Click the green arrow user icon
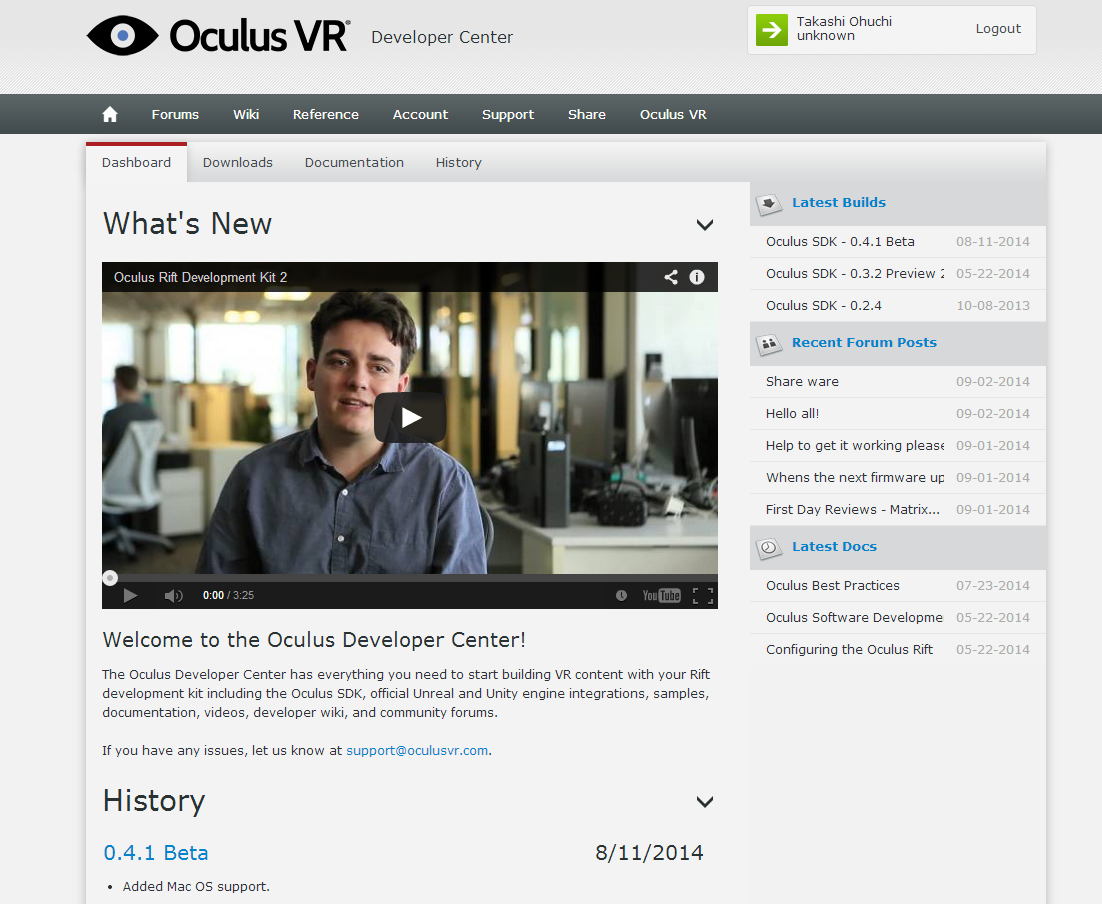This screenshot has width=1102, height=904. pos(772,30)
